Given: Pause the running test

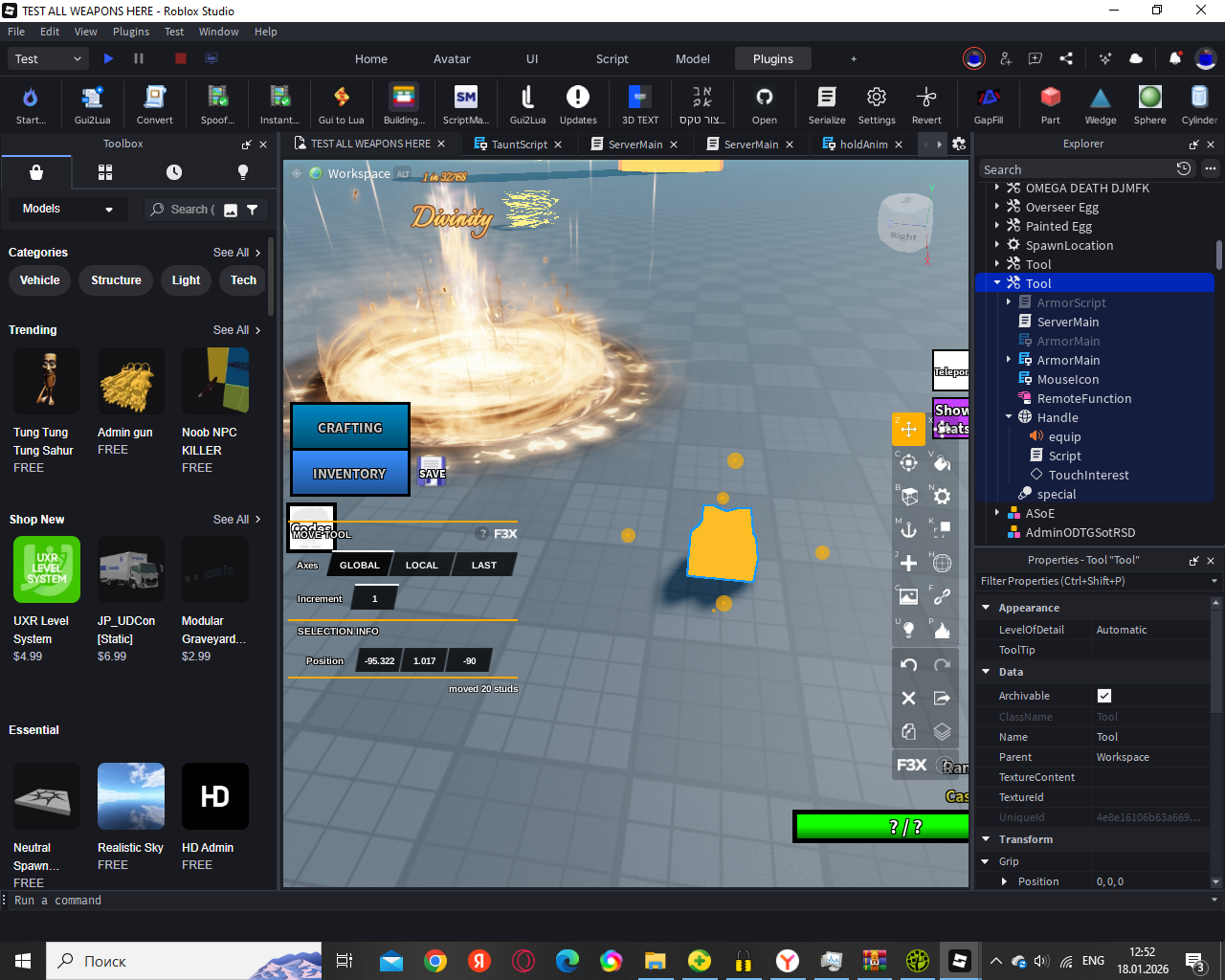Looking at the screenshot, I should (139, 58).
